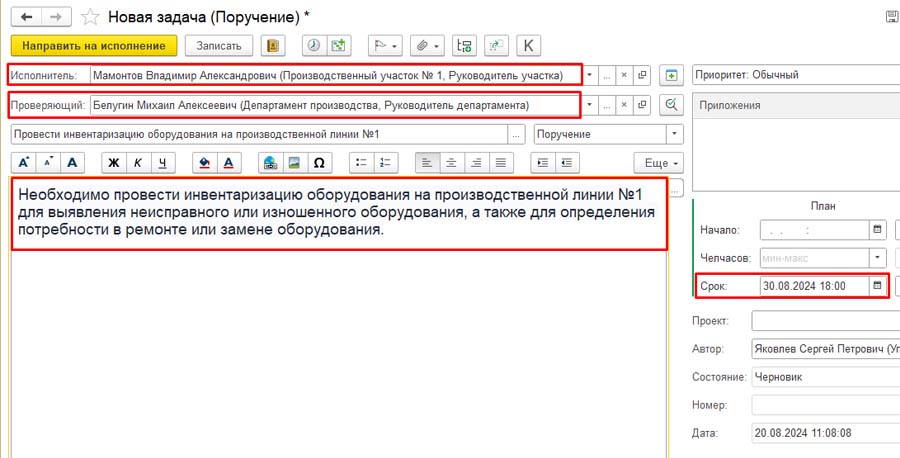Open calendar picker for Начало date

click(x=877, y=230)
